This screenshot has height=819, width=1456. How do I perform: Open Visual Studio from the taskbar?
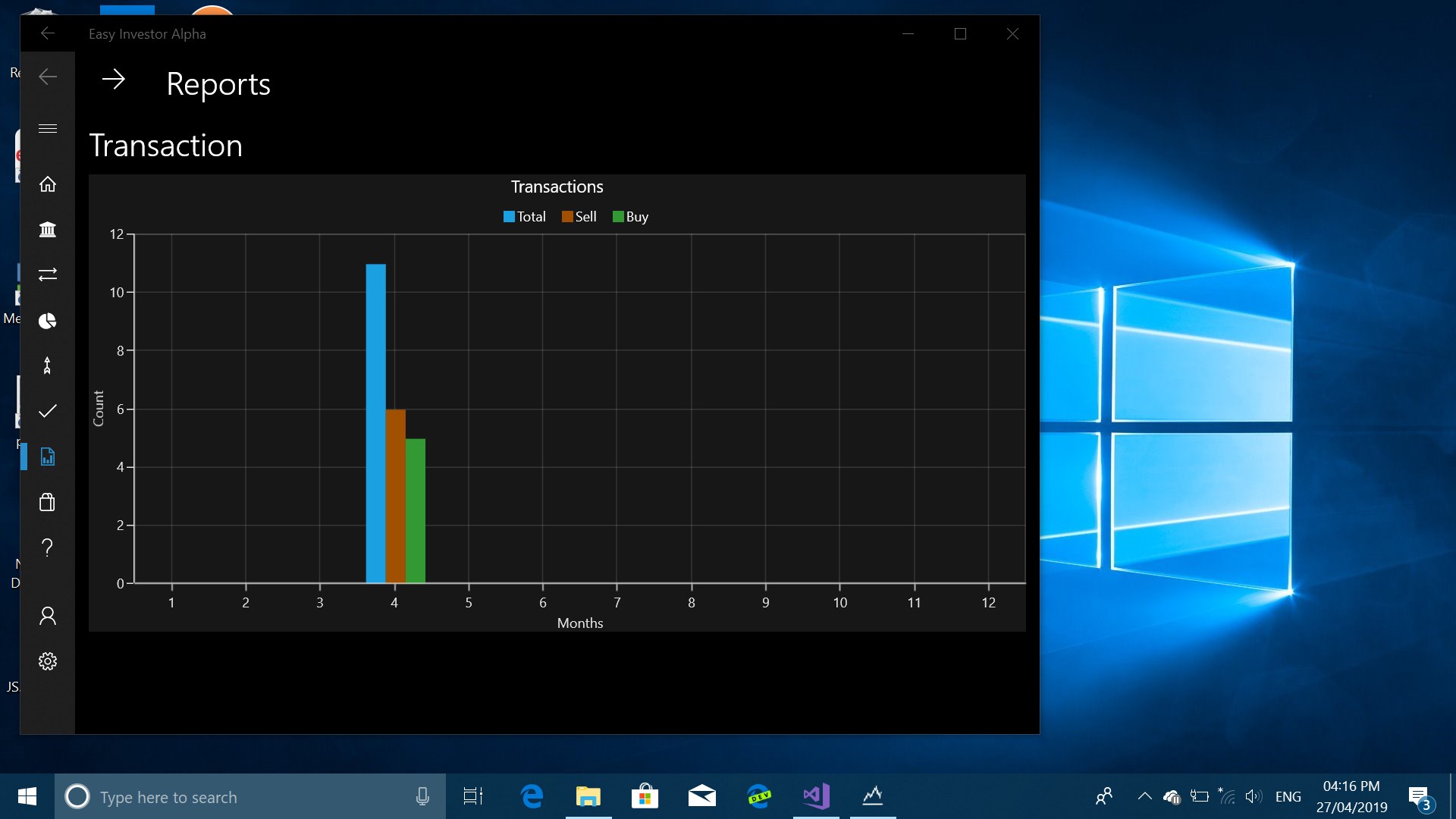coord(816,796)
